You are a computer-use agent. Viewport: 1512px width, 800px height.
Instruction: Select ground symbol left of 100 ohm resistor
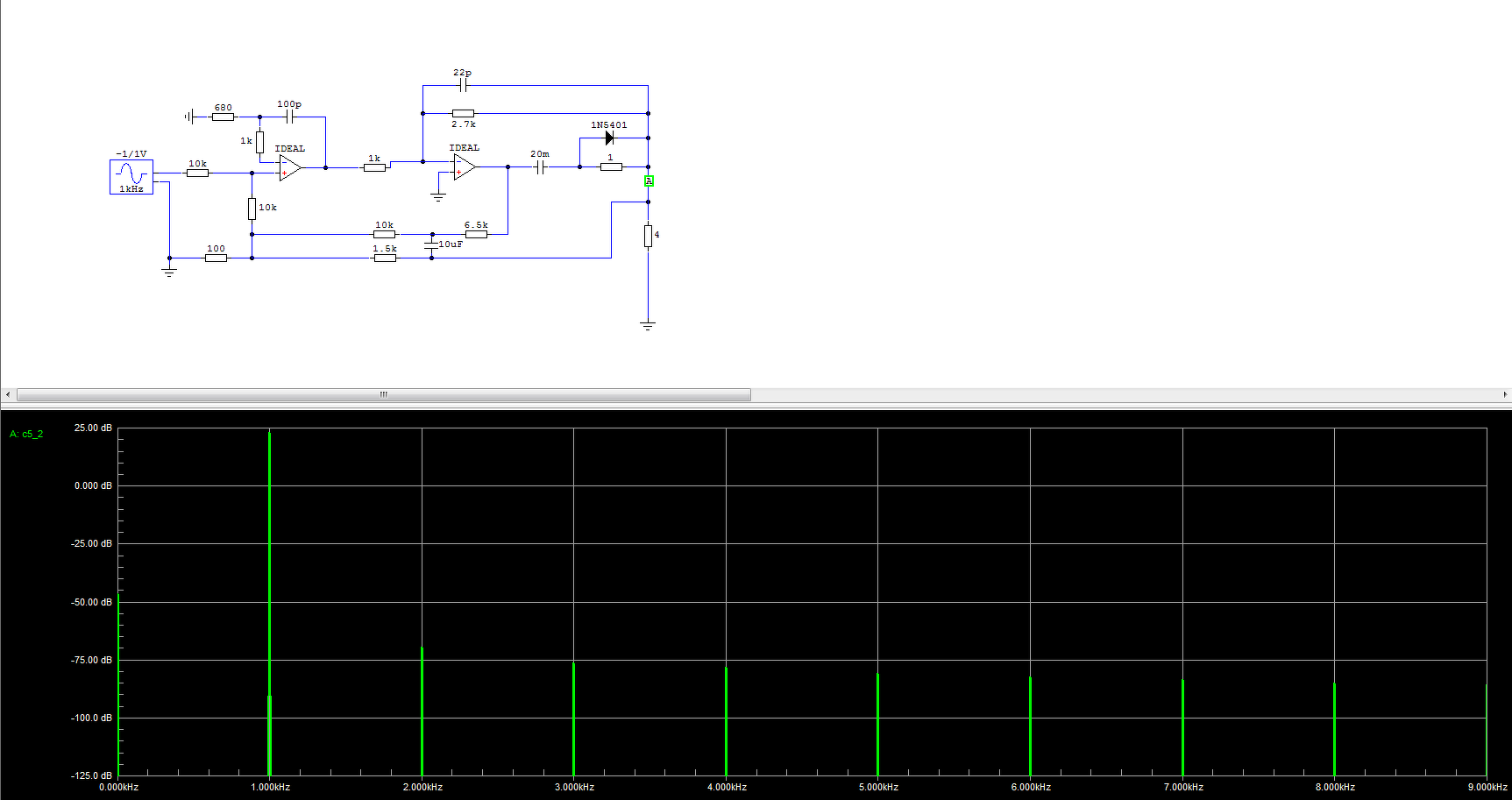tap(169, 273)
